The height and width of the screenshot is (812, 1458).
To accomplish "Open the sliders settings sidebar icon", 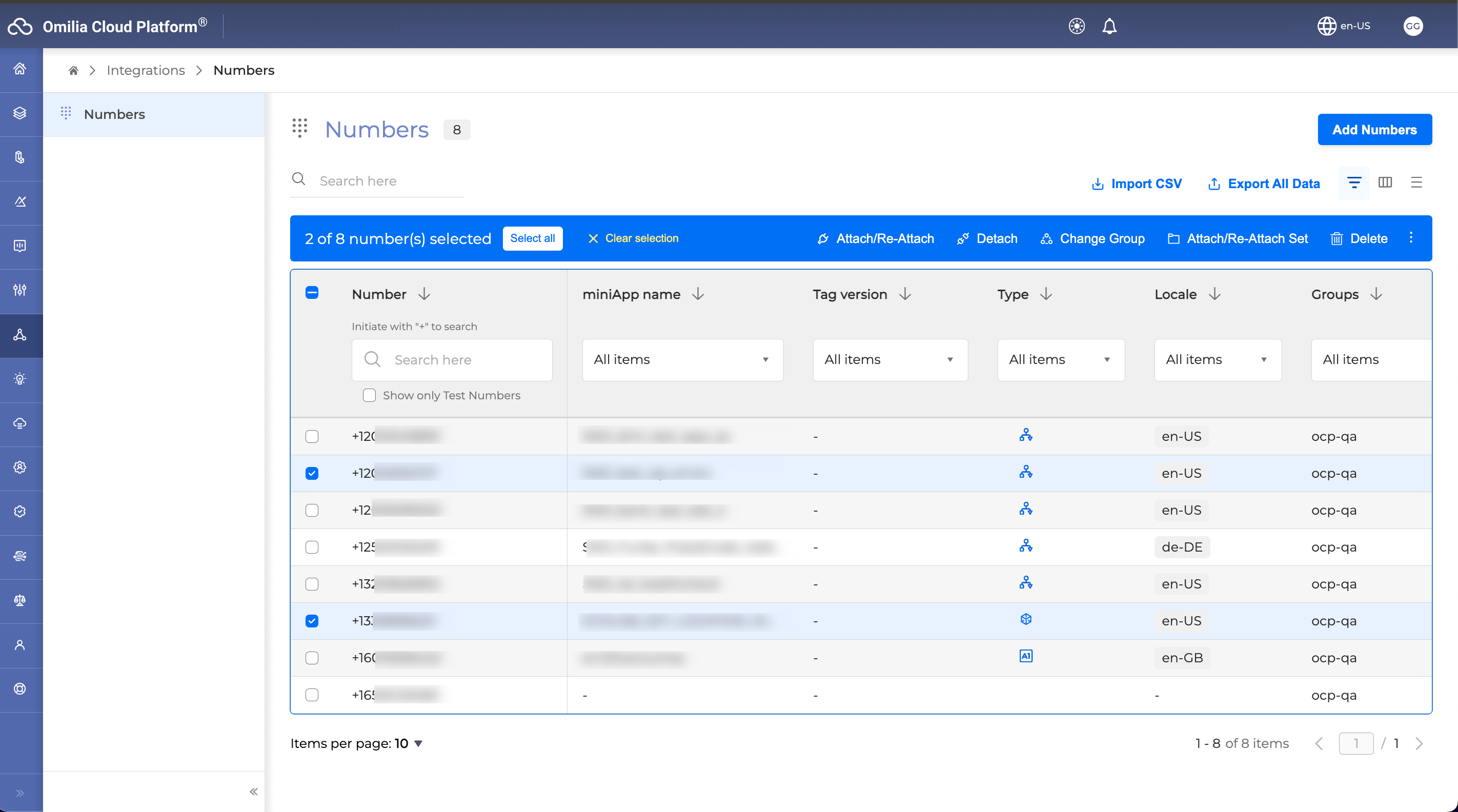I will click(x=20, y=290).
